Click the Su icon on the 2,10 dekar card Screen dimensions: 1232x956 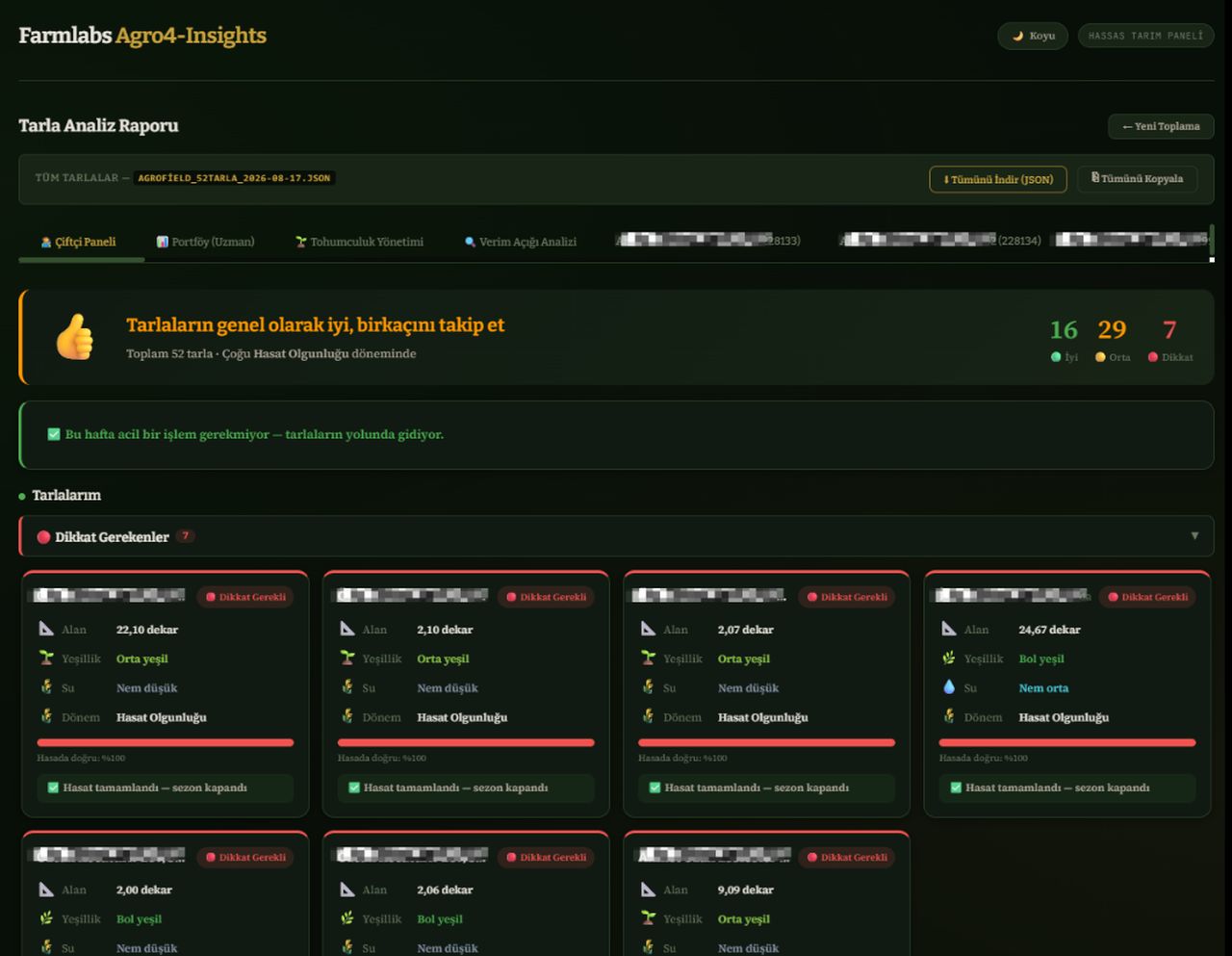pyautogui.click(x=347, y=687)
